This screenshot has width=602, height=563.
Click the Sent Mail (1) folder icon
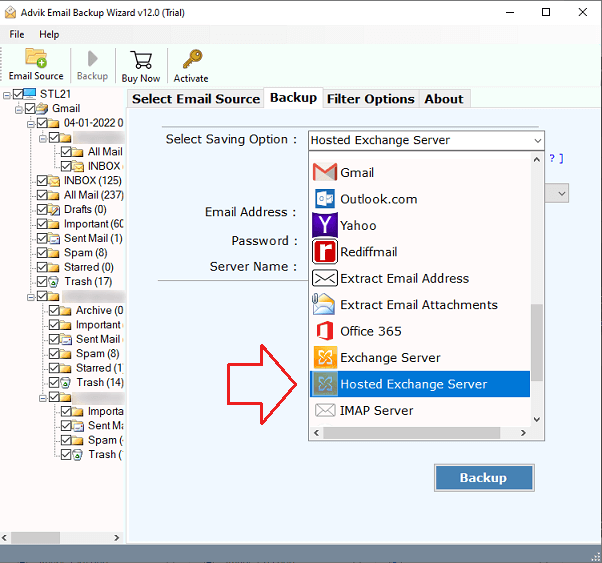pyautogui.click(x=54, y=238)
